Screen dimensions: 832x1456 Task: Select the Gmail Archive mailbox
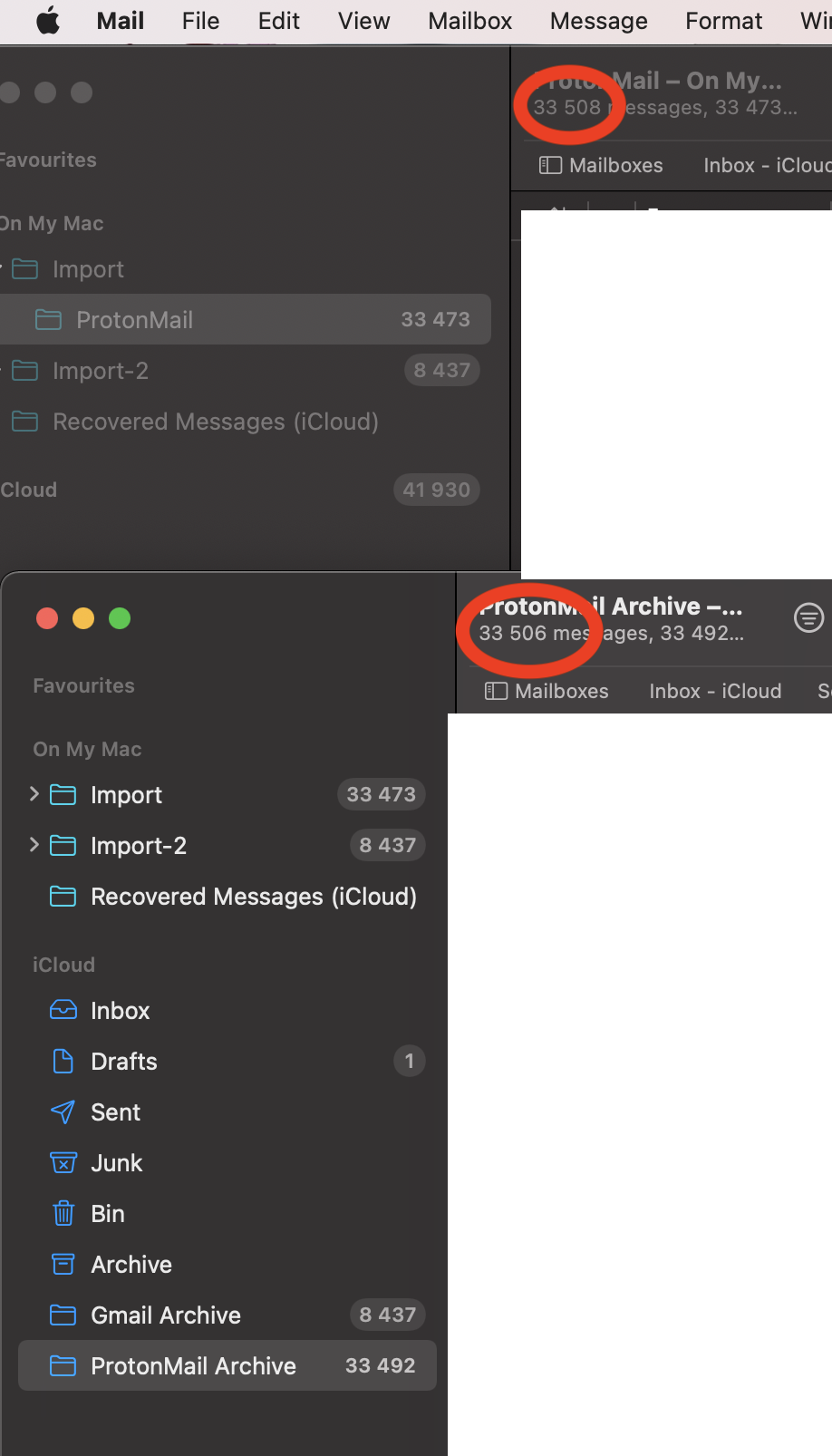pos(227,1315)
